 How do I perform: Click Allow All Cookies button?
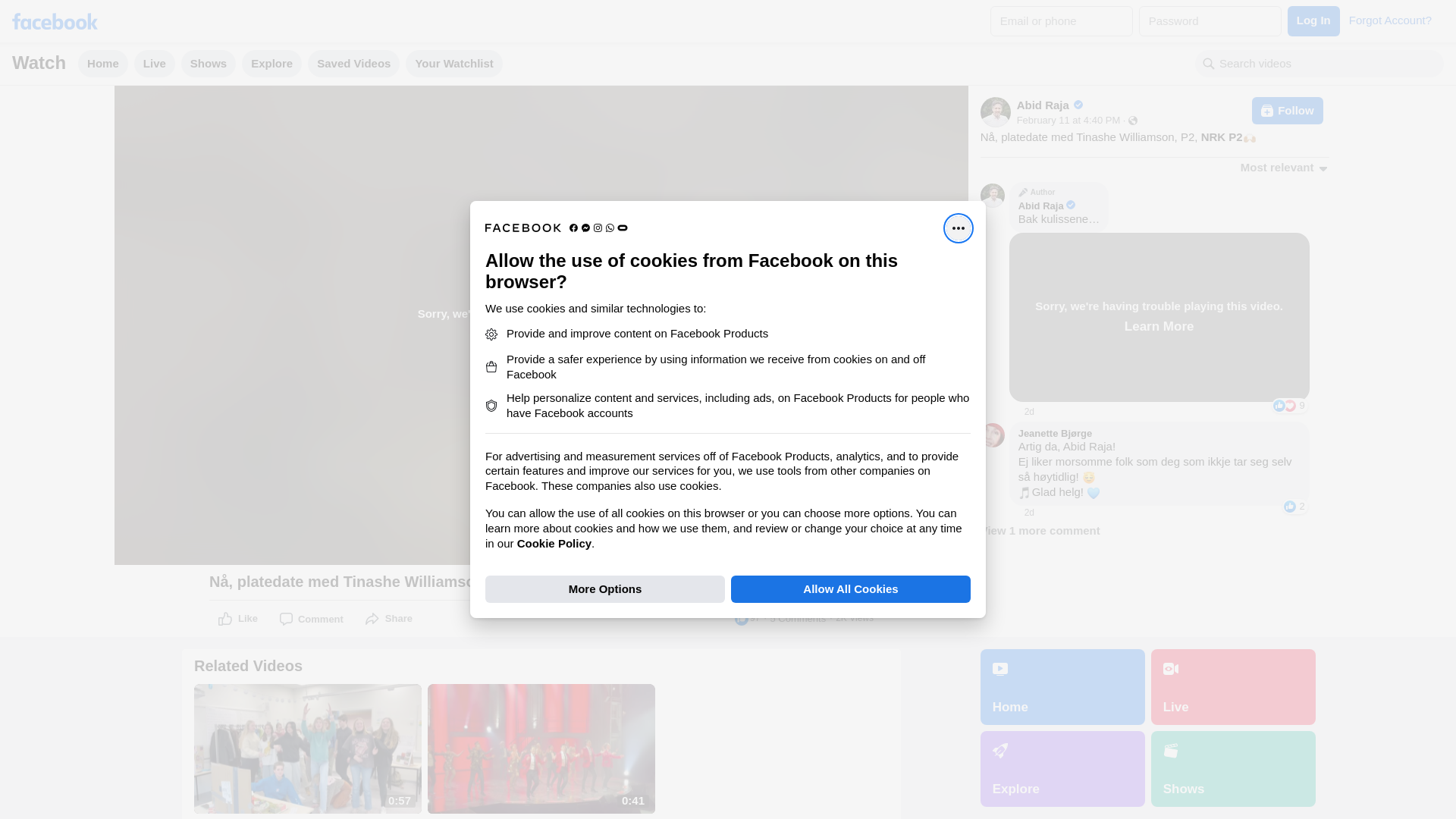click(x=851, y=589)
